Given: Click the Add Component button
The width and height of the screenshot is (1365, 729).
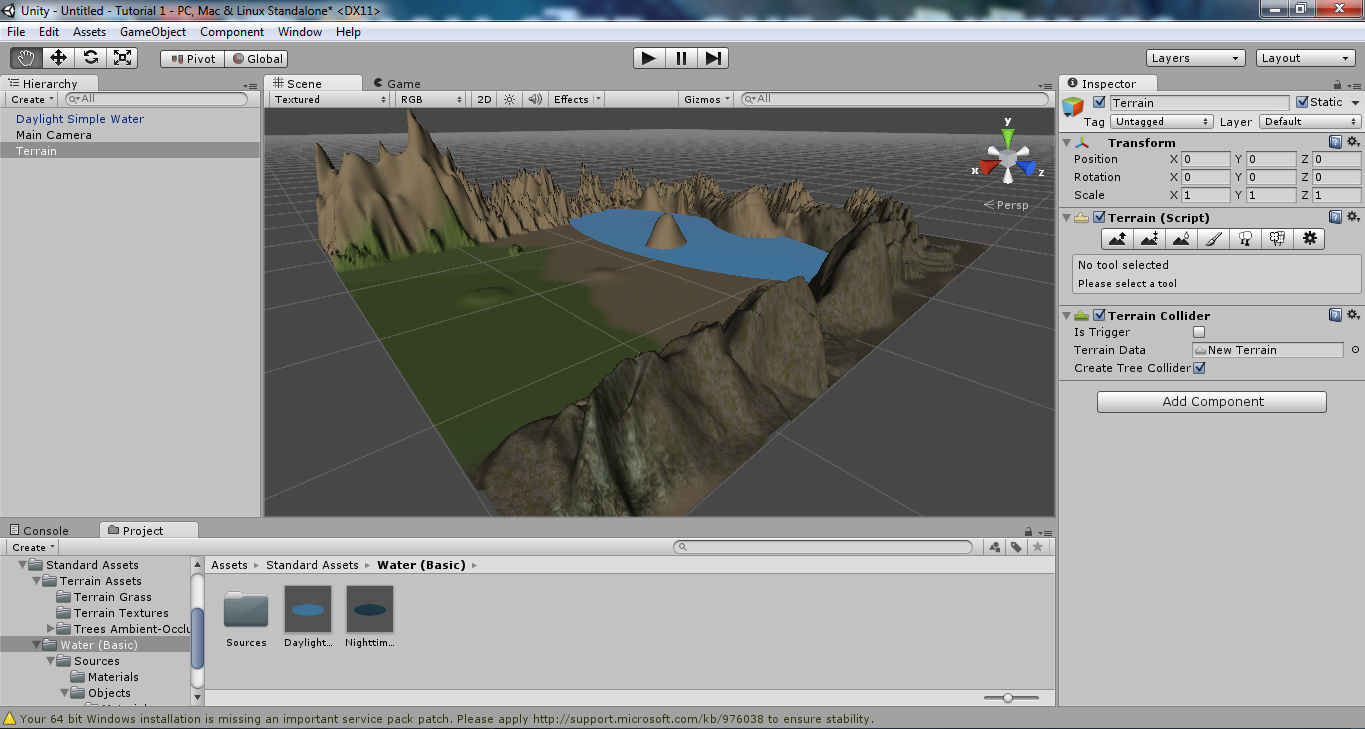Looking at the screenshot, I should (x=1211, y=401).
